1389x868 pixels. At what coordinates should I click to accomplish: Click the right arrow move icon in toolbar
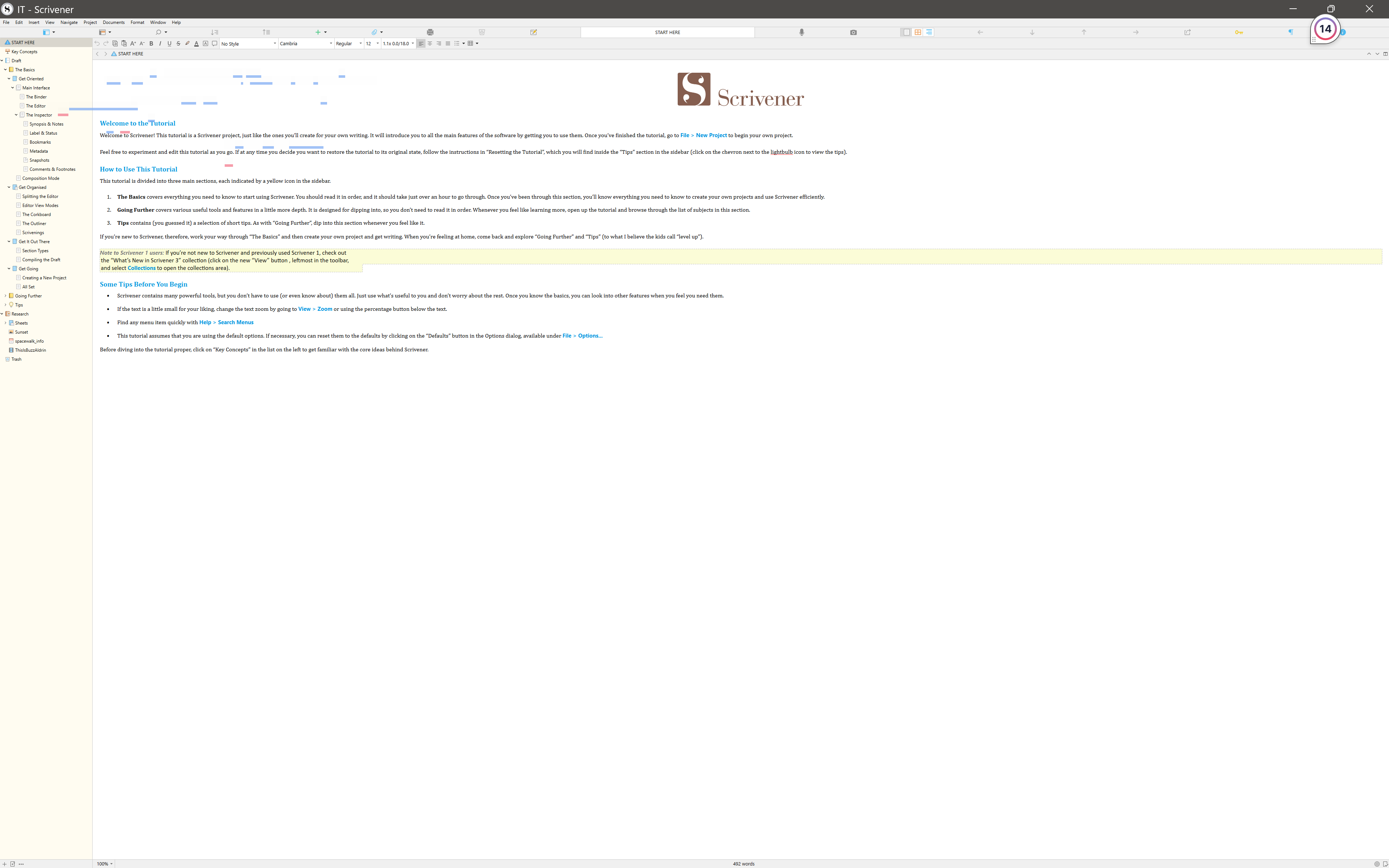pos(1135,32)
